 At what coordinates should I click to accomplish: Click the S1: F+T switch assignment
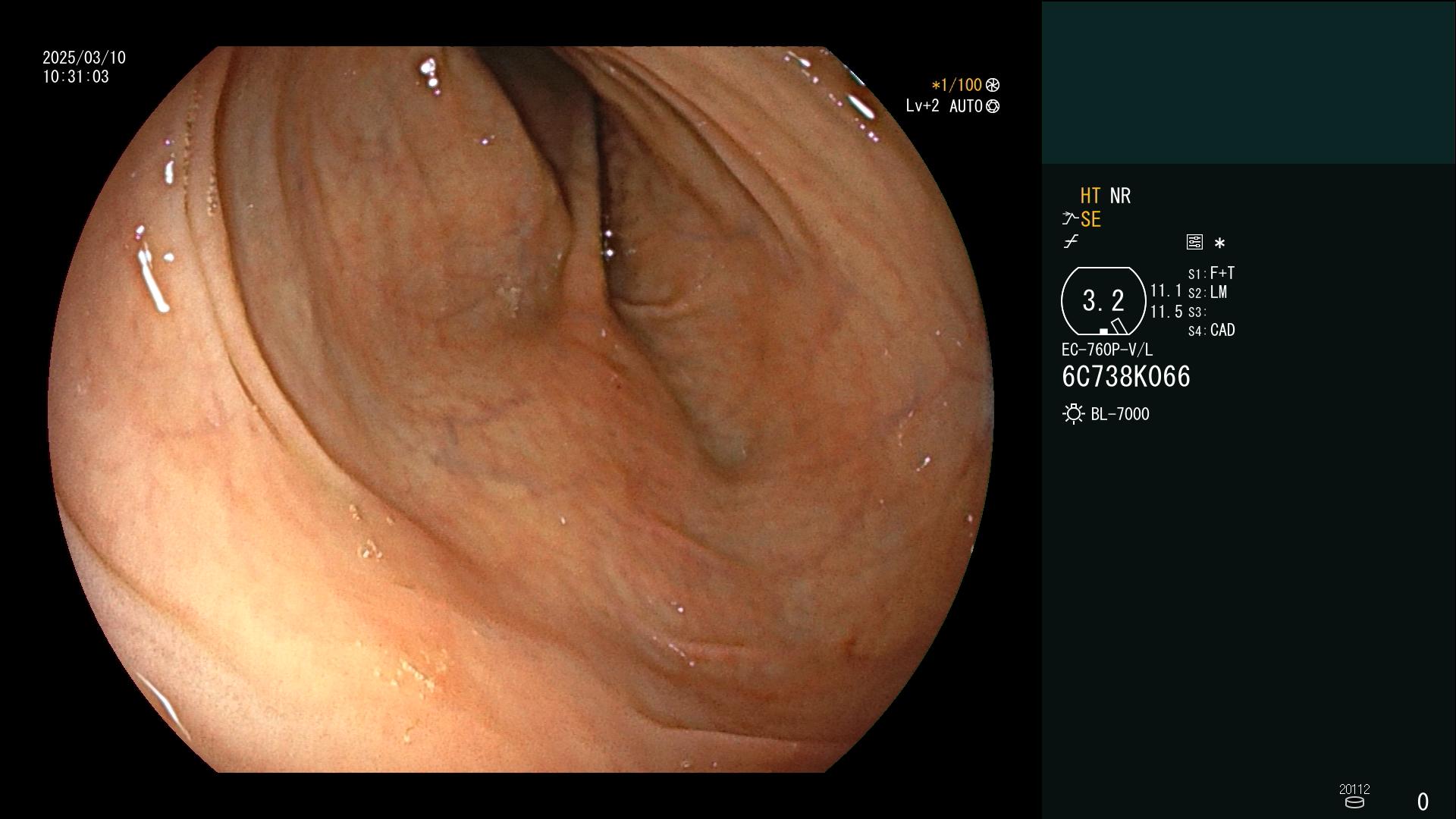1212,273
